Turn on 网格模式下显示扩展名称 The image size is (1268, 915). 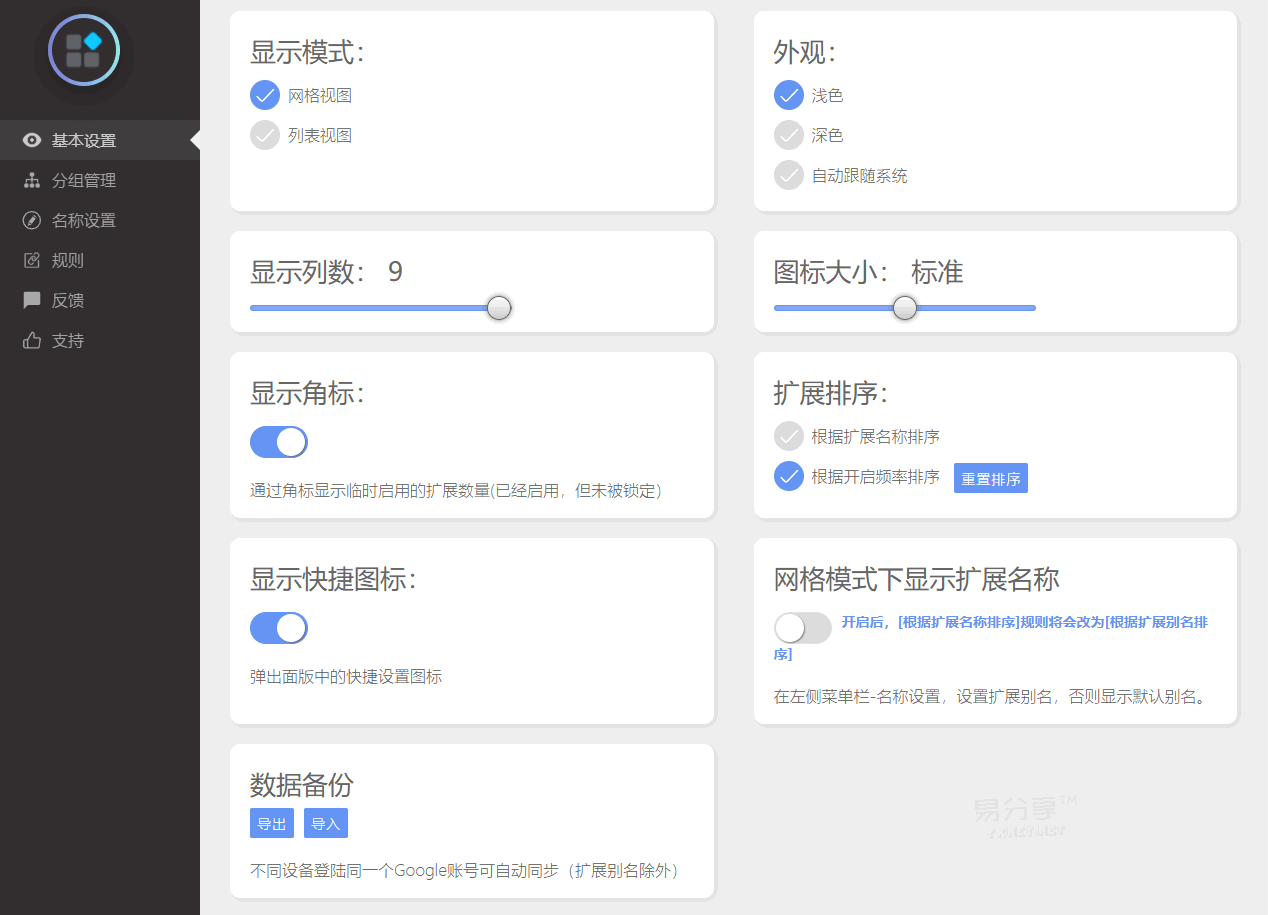pyautogui.click(x=802, y=628)
